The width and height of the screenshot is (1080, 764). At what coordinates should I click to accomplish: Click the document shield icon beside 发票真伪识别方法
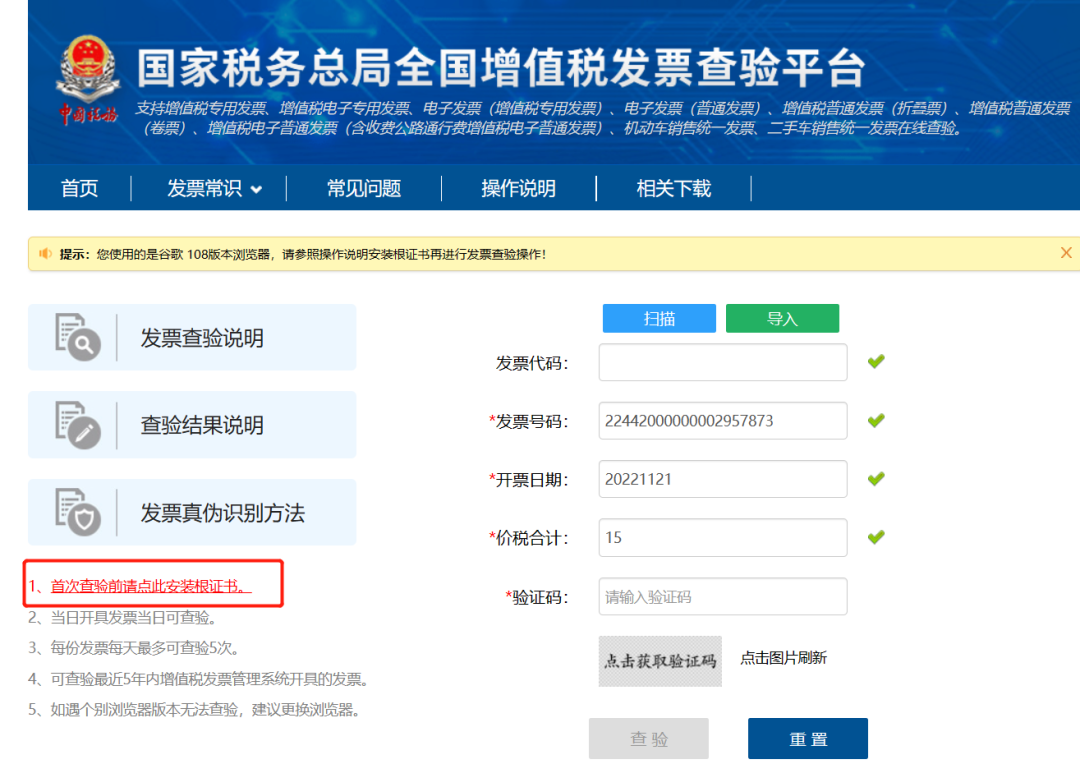(x=78, y=512)
